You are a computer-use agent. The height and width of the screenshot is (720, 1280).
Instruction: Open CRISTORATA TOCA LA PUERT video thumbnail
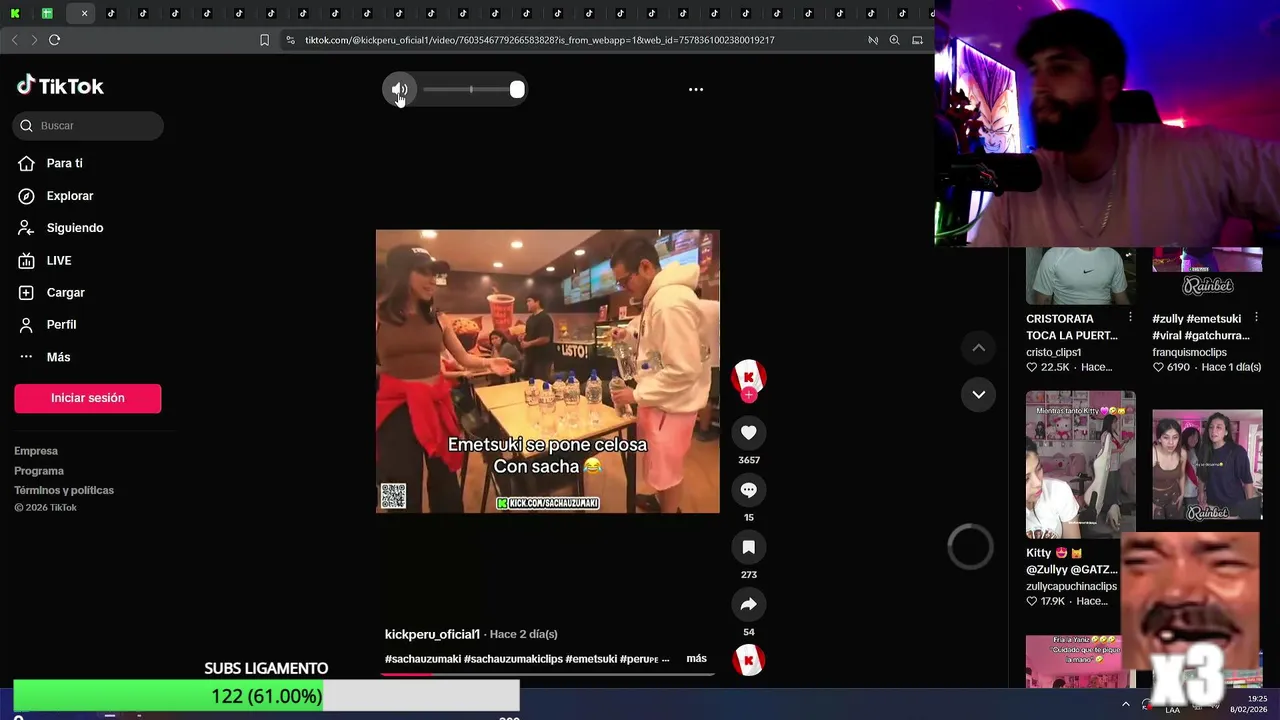tap(1080, 276)
